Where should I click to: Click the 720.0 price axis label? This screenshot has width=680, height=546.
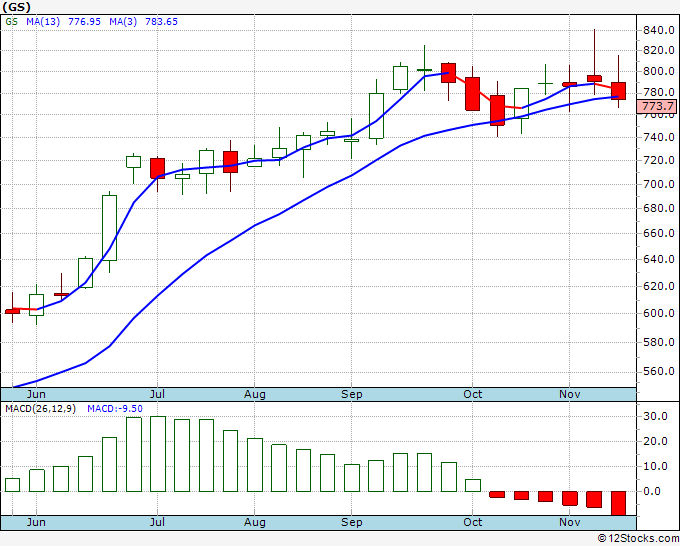(659, 160)
